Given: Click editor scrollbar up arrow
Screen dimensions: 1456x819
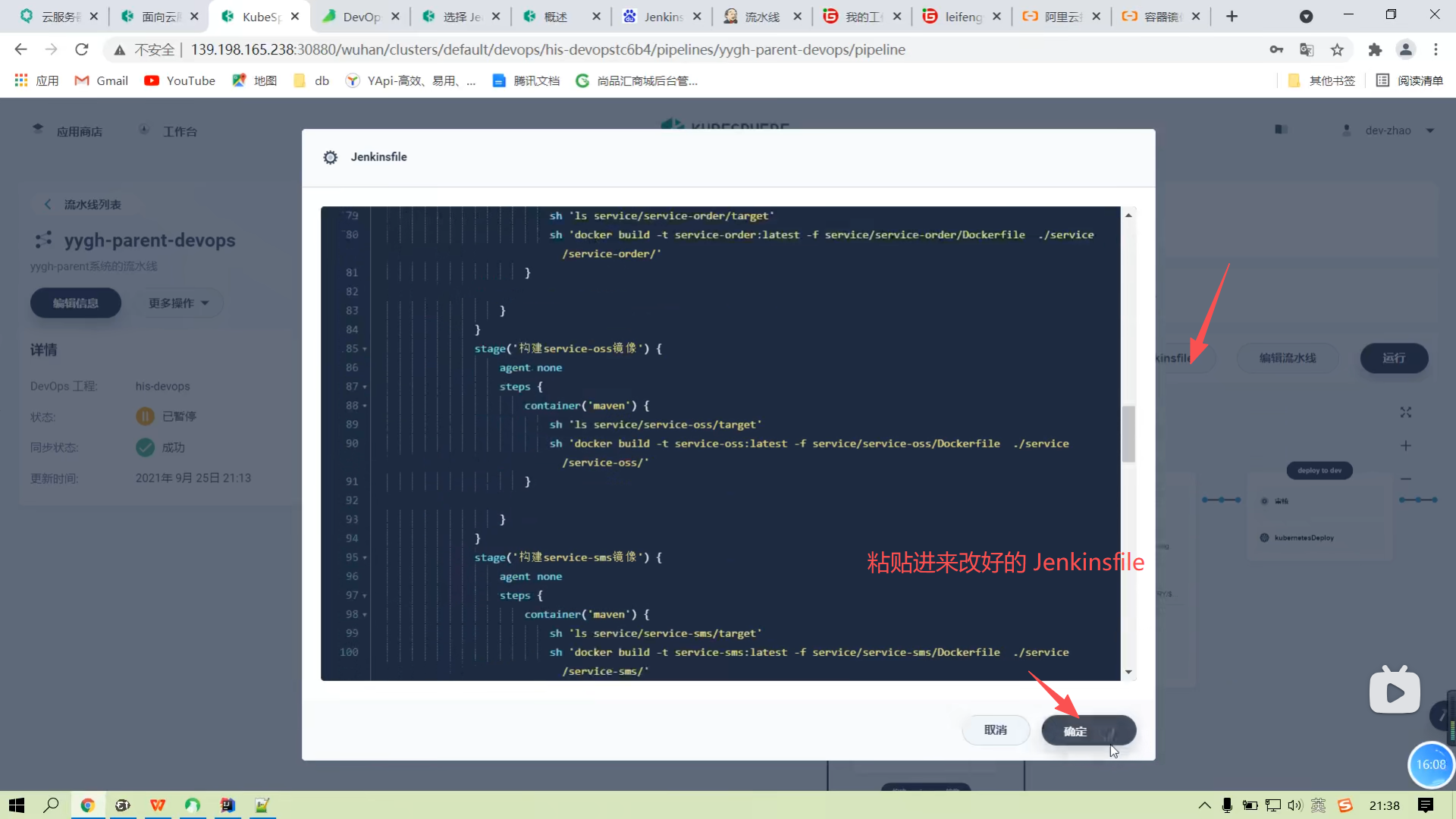Looking at the screenshot, I should pyautogui.click(x=1128, y=215).
